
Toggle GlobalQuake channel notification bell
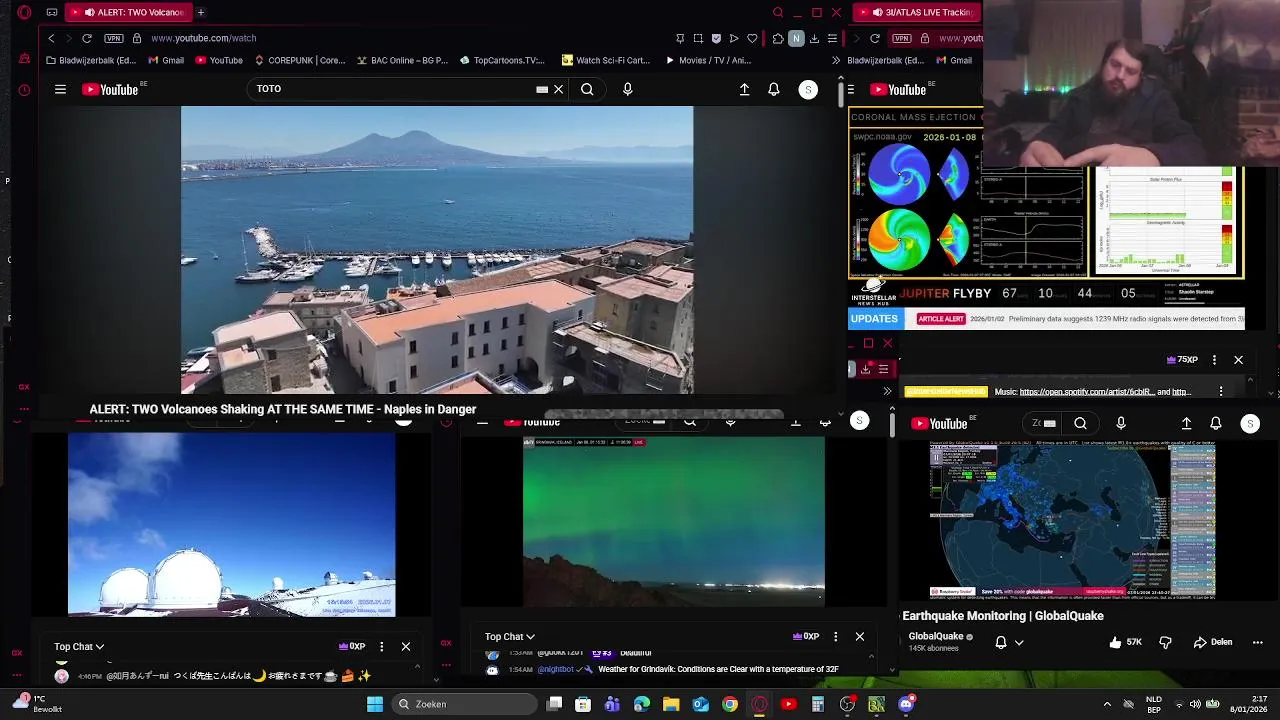(1001, 642)
